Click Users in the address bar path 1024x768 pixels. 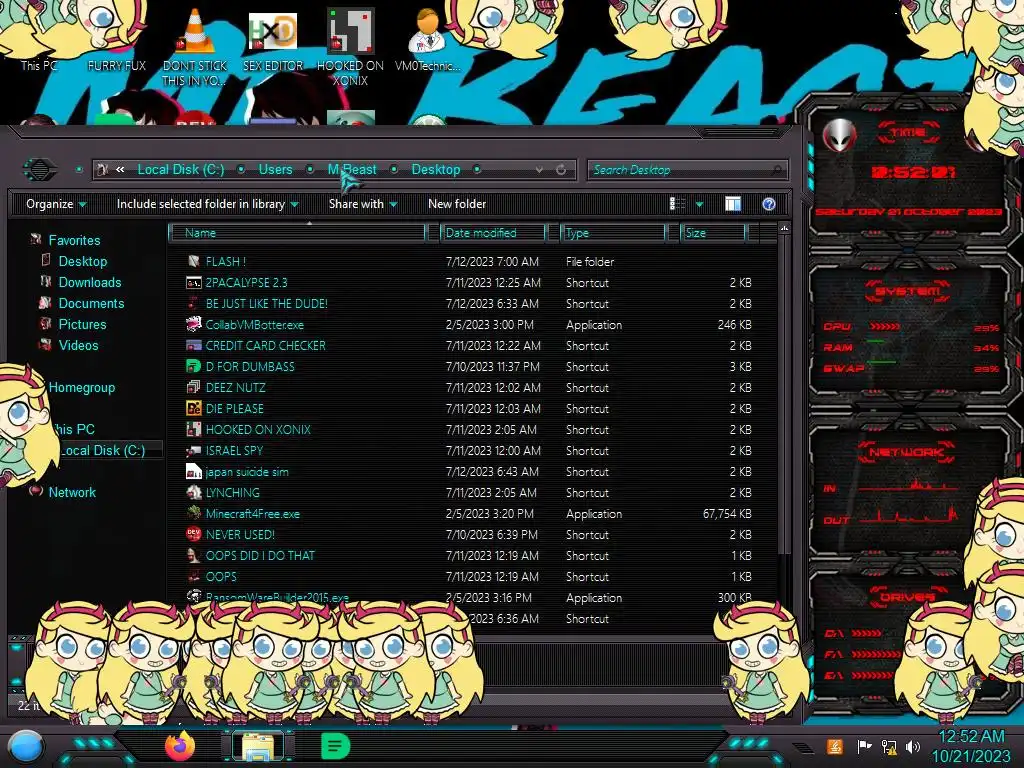click(276, 170)
